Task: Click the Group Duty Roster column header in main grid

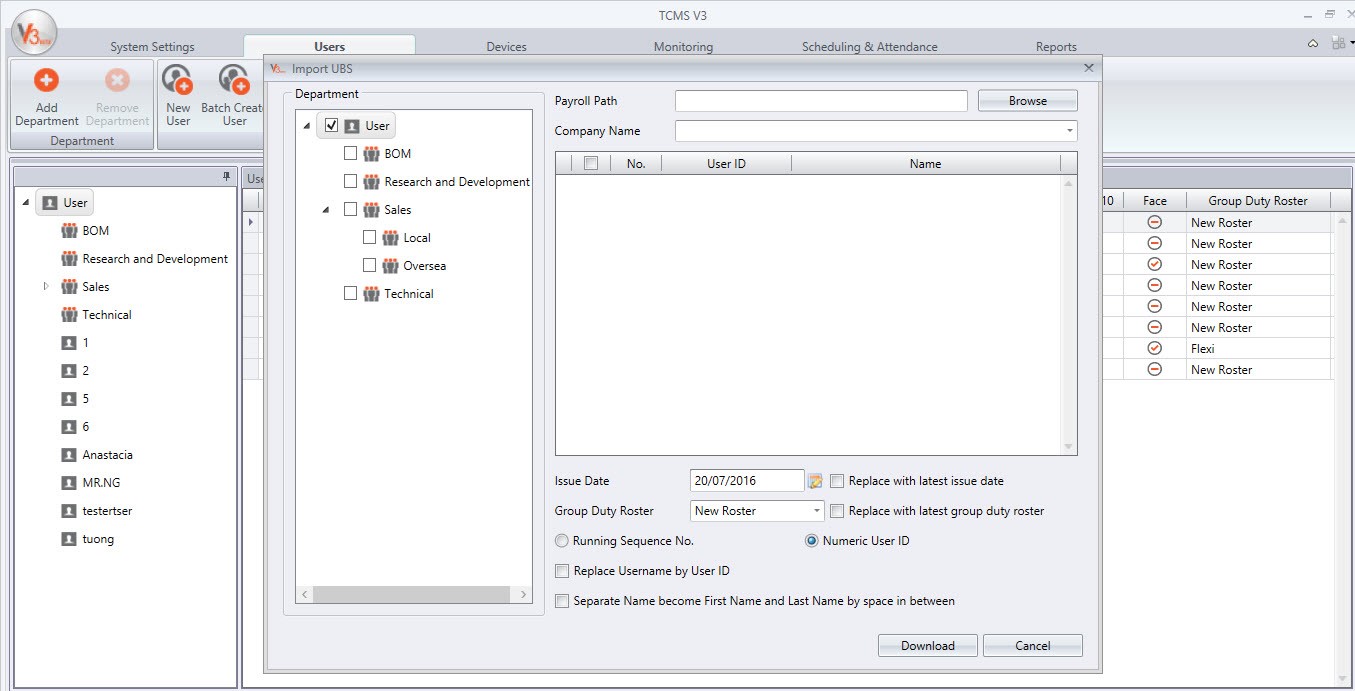Action: point(1257,201)
